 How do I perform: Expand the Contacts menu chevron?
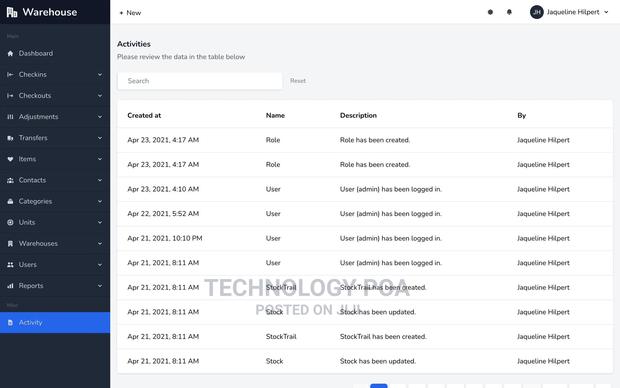[100, 180]
